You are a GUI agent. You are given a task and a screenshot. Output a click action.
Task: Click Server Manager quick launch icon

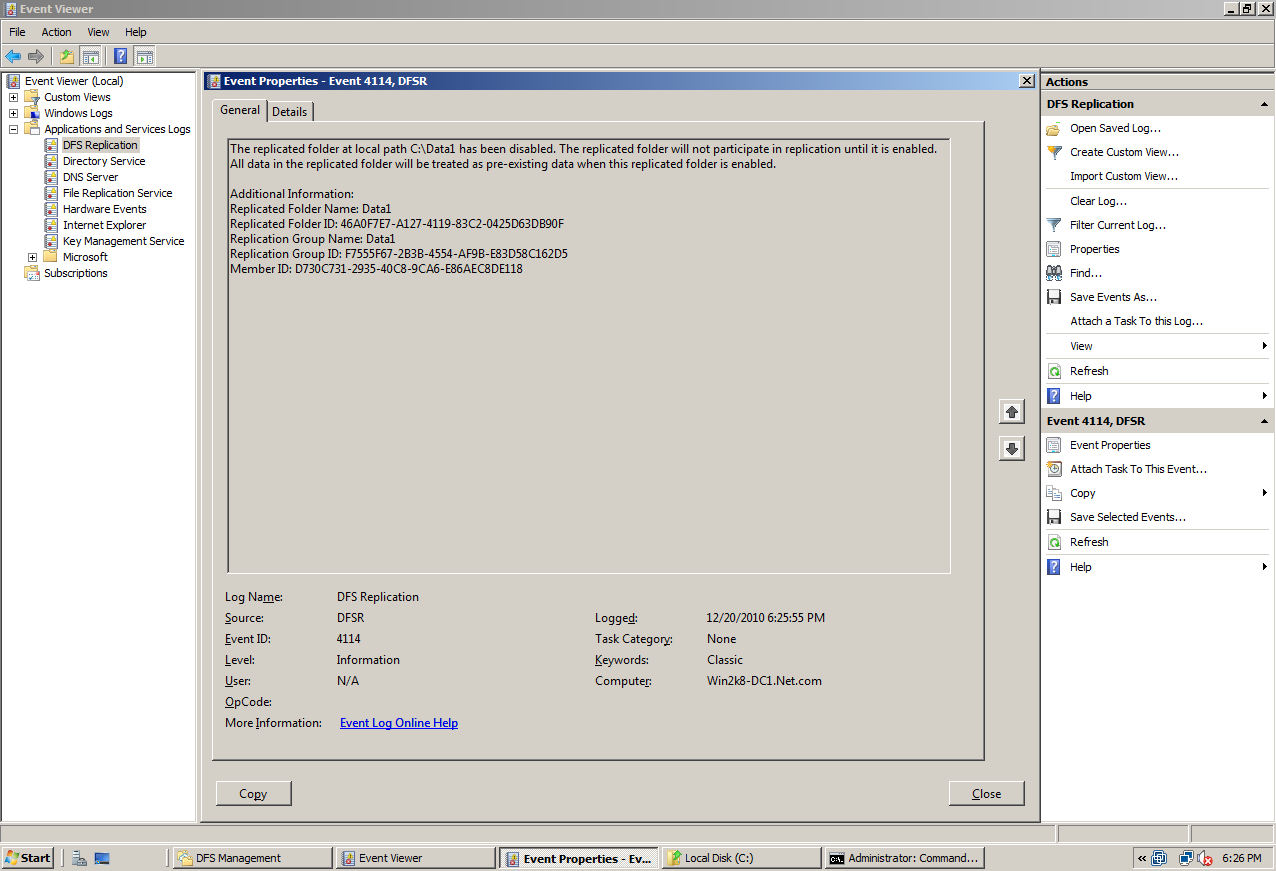tap(79, 858)
